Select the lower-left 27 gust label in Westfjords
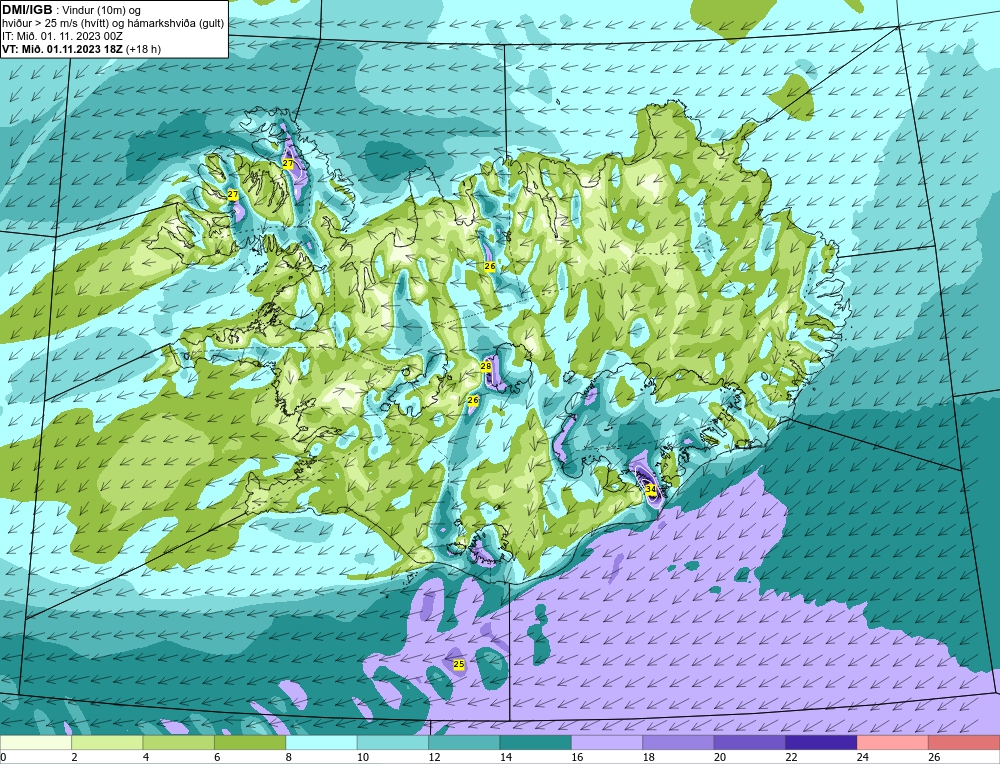 coord(233,195)
